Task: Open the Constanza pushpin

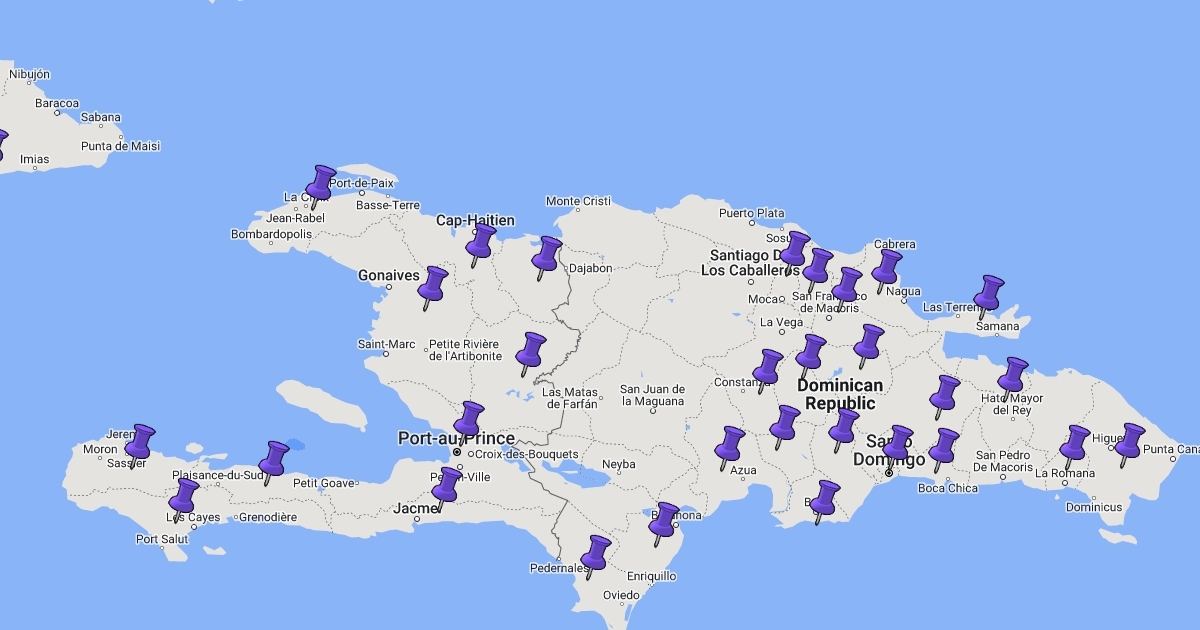Action: [x=768, y=368]
